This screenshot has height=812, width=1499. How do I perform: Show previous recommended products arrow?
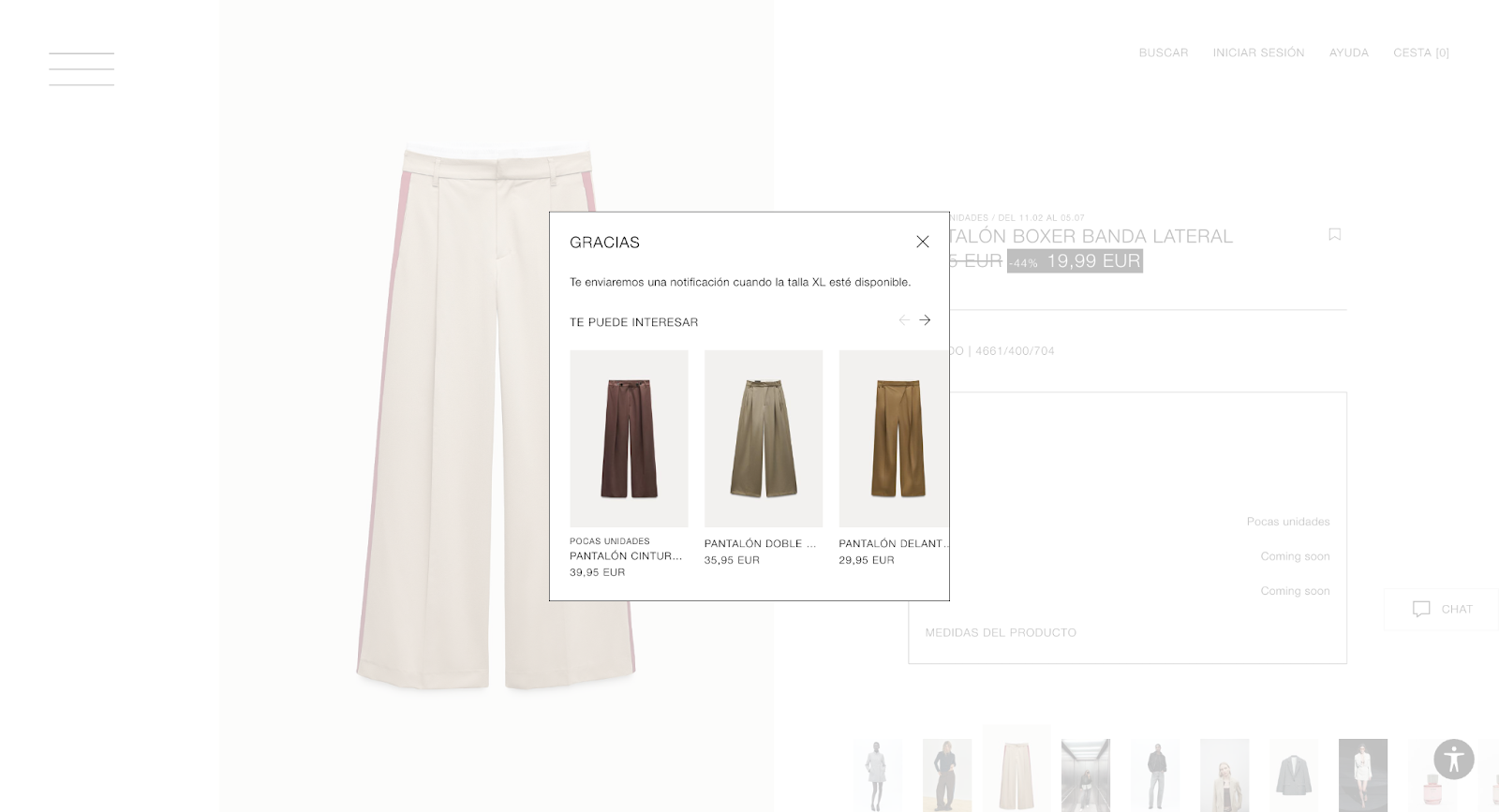pos(904,320)
